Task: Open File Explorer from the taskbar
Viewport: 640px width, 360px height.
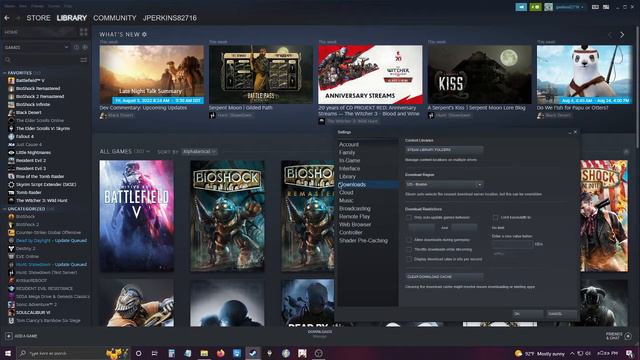Action: (x=204, y=353)
